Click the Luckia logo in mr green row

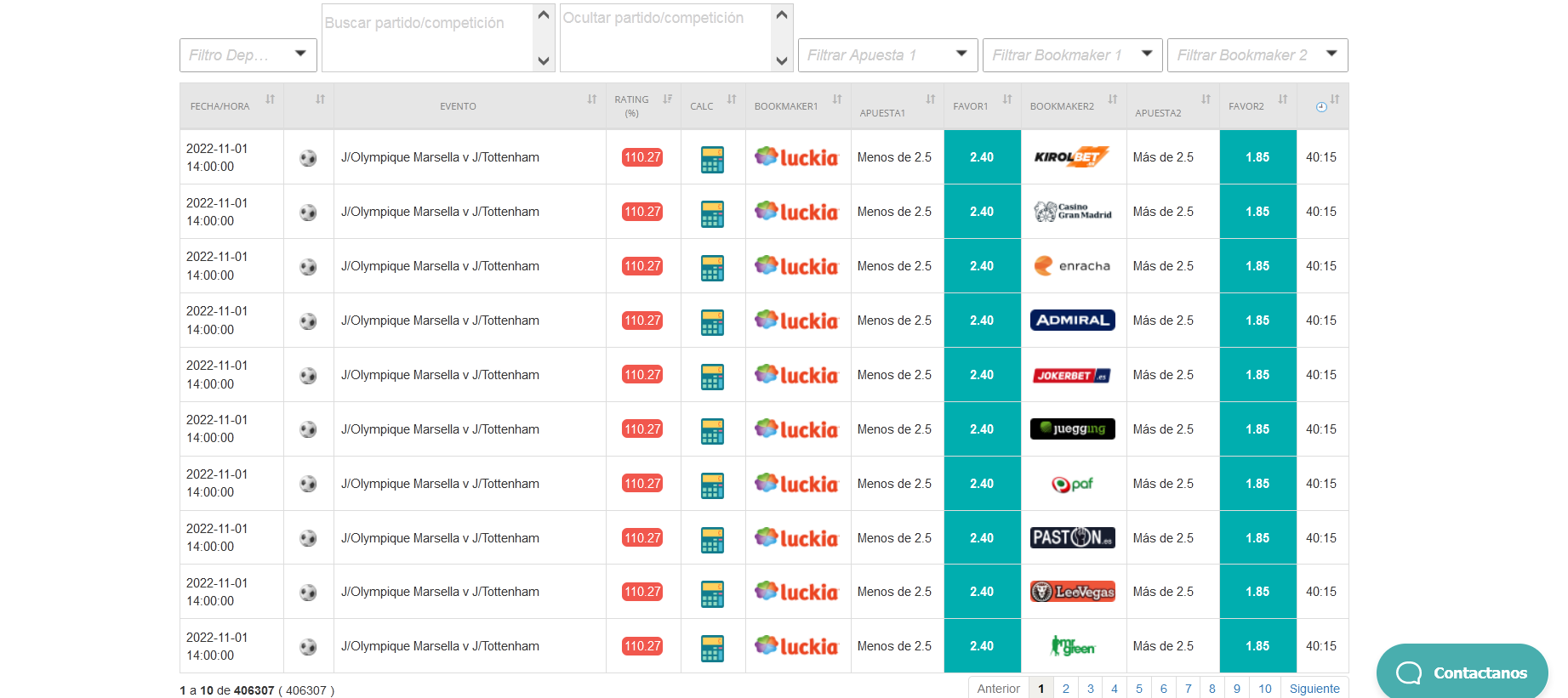pyautogui.click(x=796, y=645)
